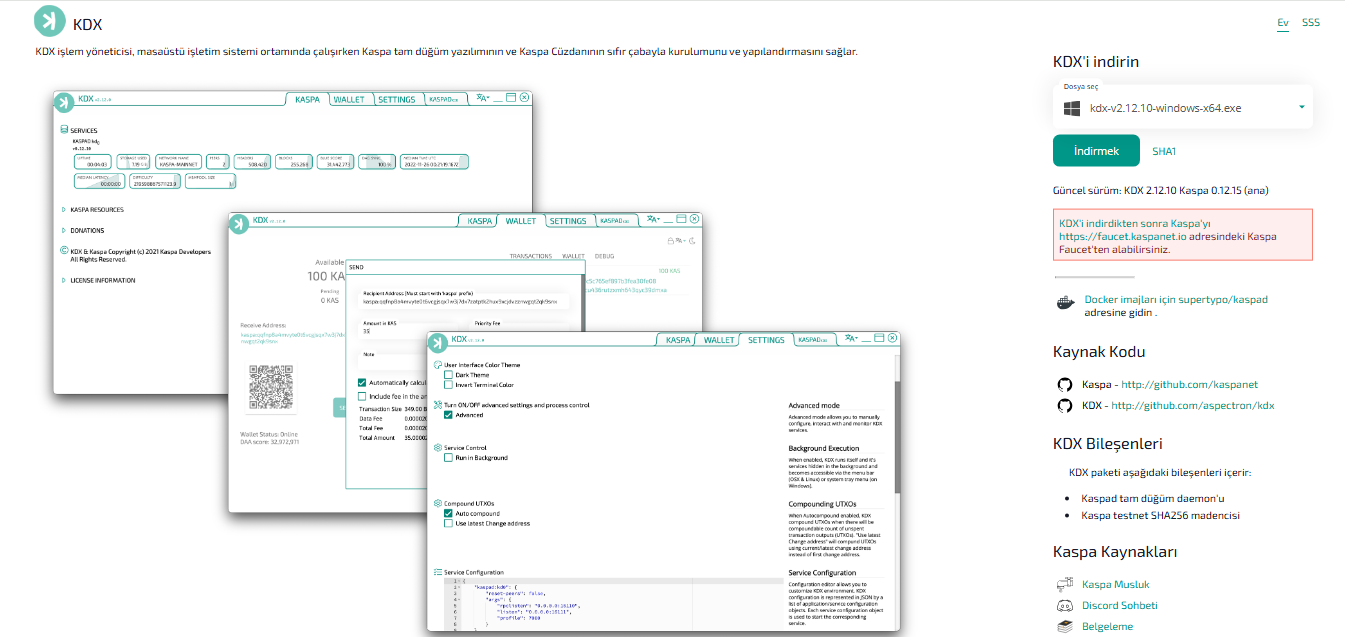Open the language icon in the Wallet-tab window
This screenshot has height=637, width=1345.
653,219
